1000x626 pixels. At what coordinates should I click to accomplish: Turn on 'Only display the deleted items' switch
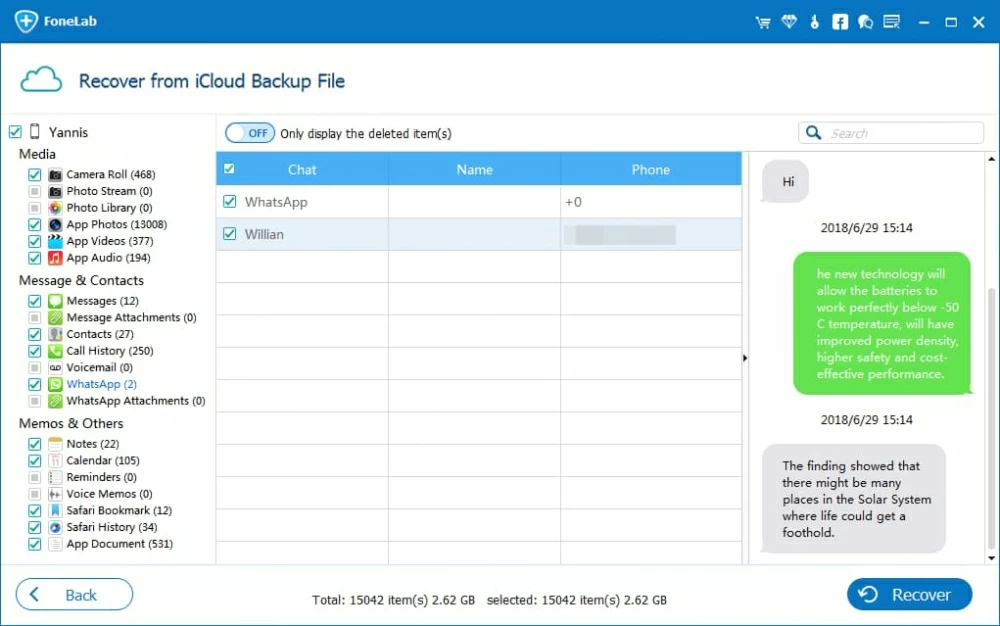click(249, 132)
